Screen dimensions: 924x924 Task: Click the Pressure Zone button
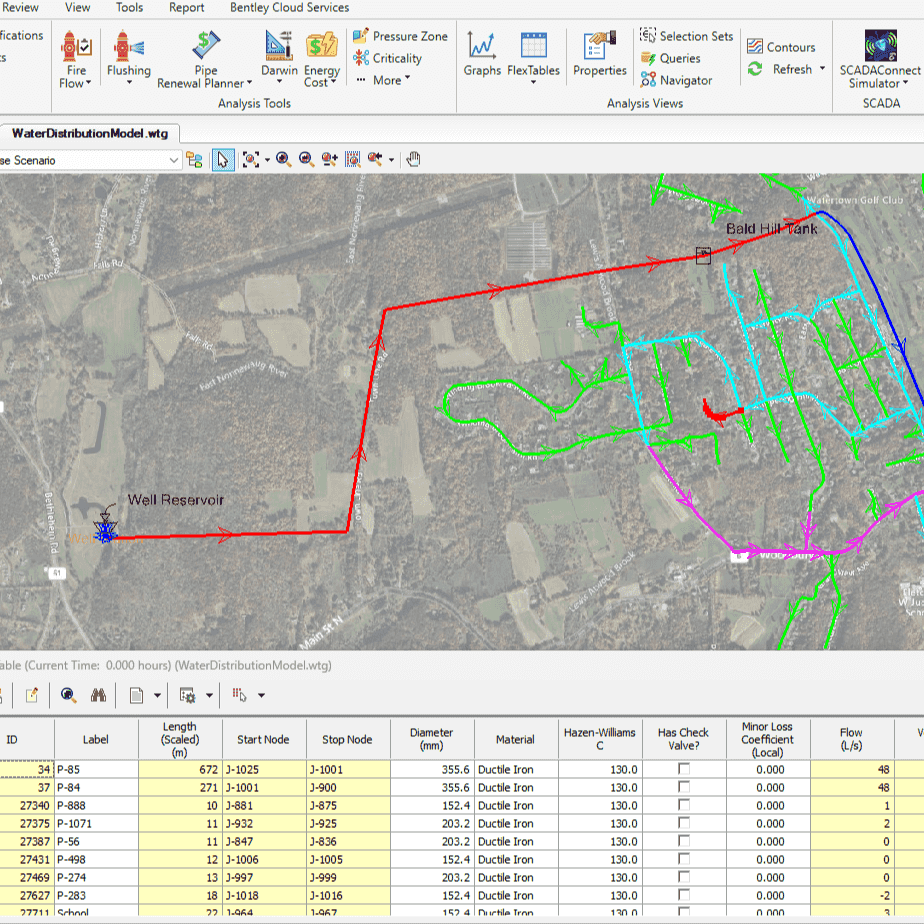400,36
